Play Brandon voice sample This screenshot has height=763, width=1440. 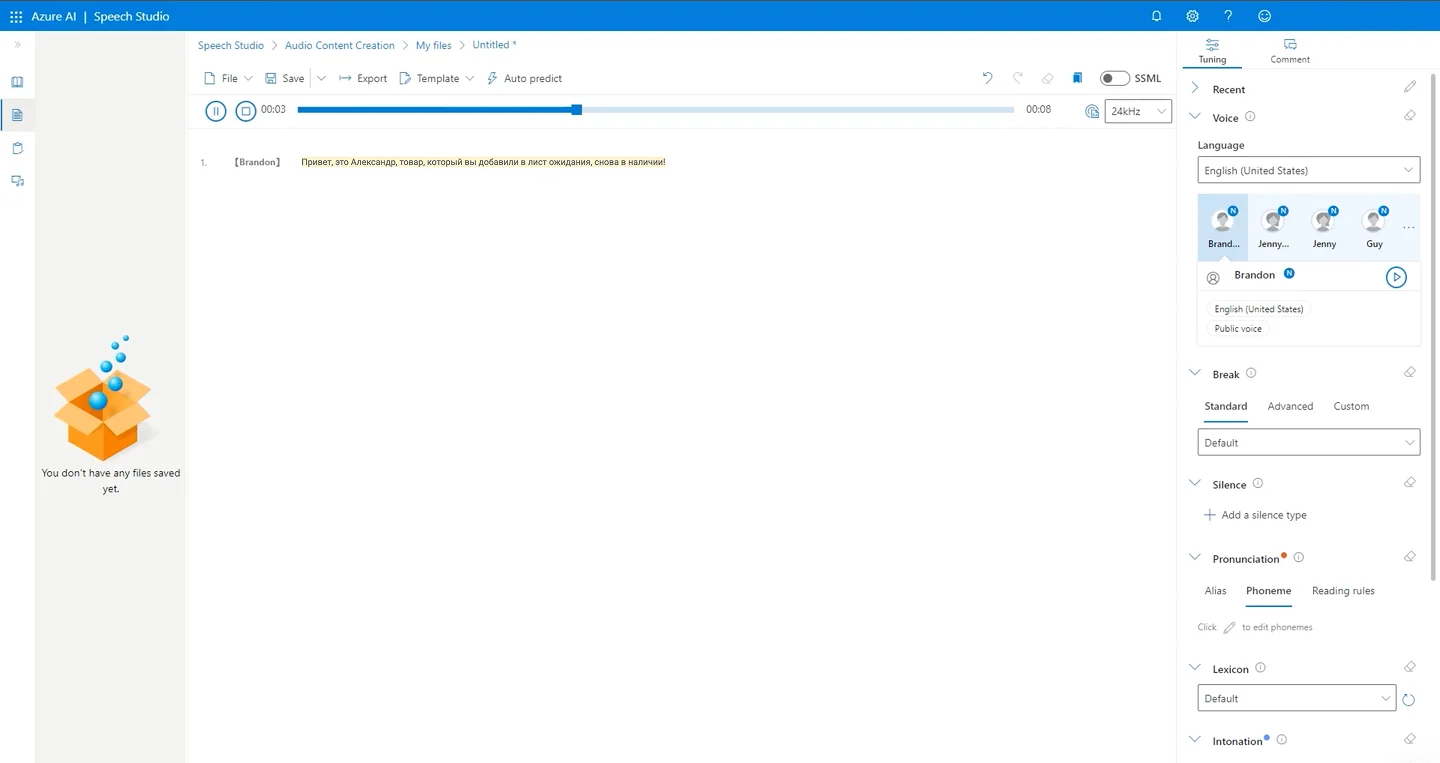(x=1396, y=277)
